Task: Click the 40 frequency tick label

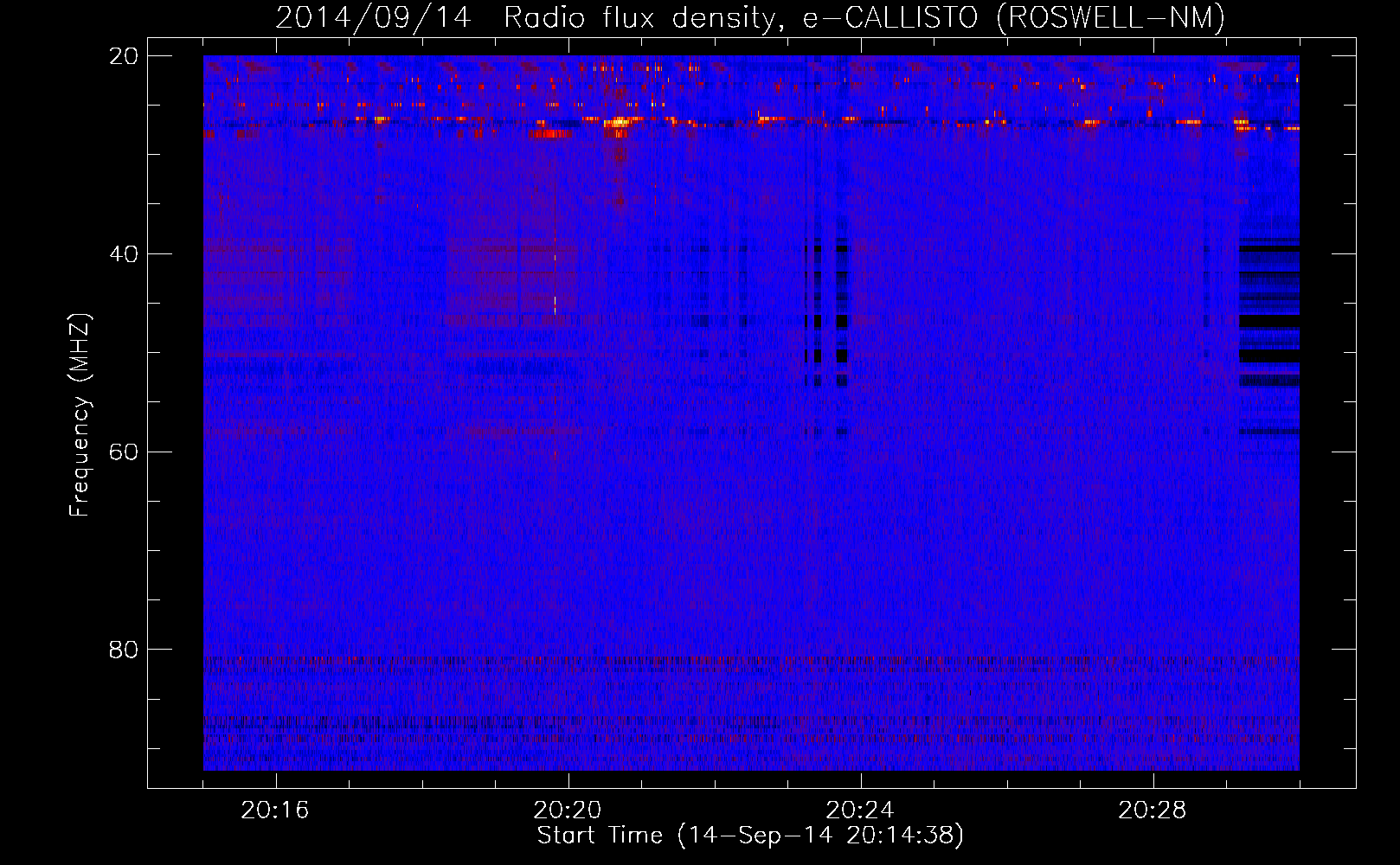Action: coord(124,254)
